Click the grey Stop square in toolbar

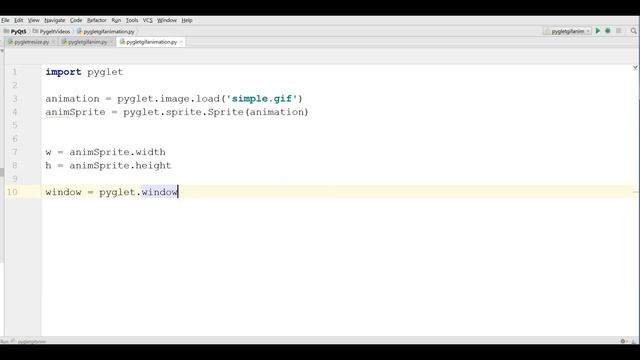click(618, 31)
